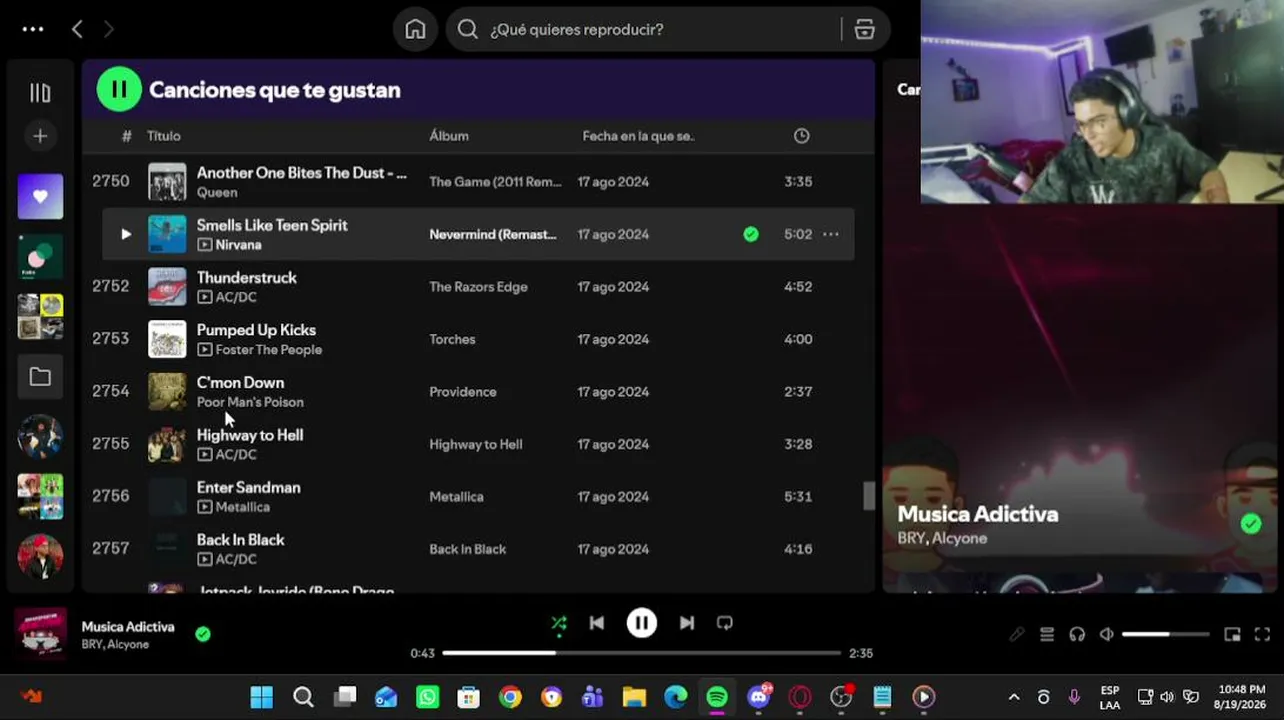1284x720 pixels.
Task: Launch Google Chrome from the taskbar
Action: click(511, 697)
